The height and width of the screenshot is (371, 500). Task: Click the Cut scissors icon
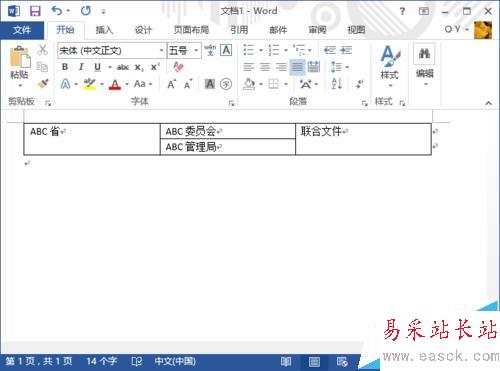(42, 50)
